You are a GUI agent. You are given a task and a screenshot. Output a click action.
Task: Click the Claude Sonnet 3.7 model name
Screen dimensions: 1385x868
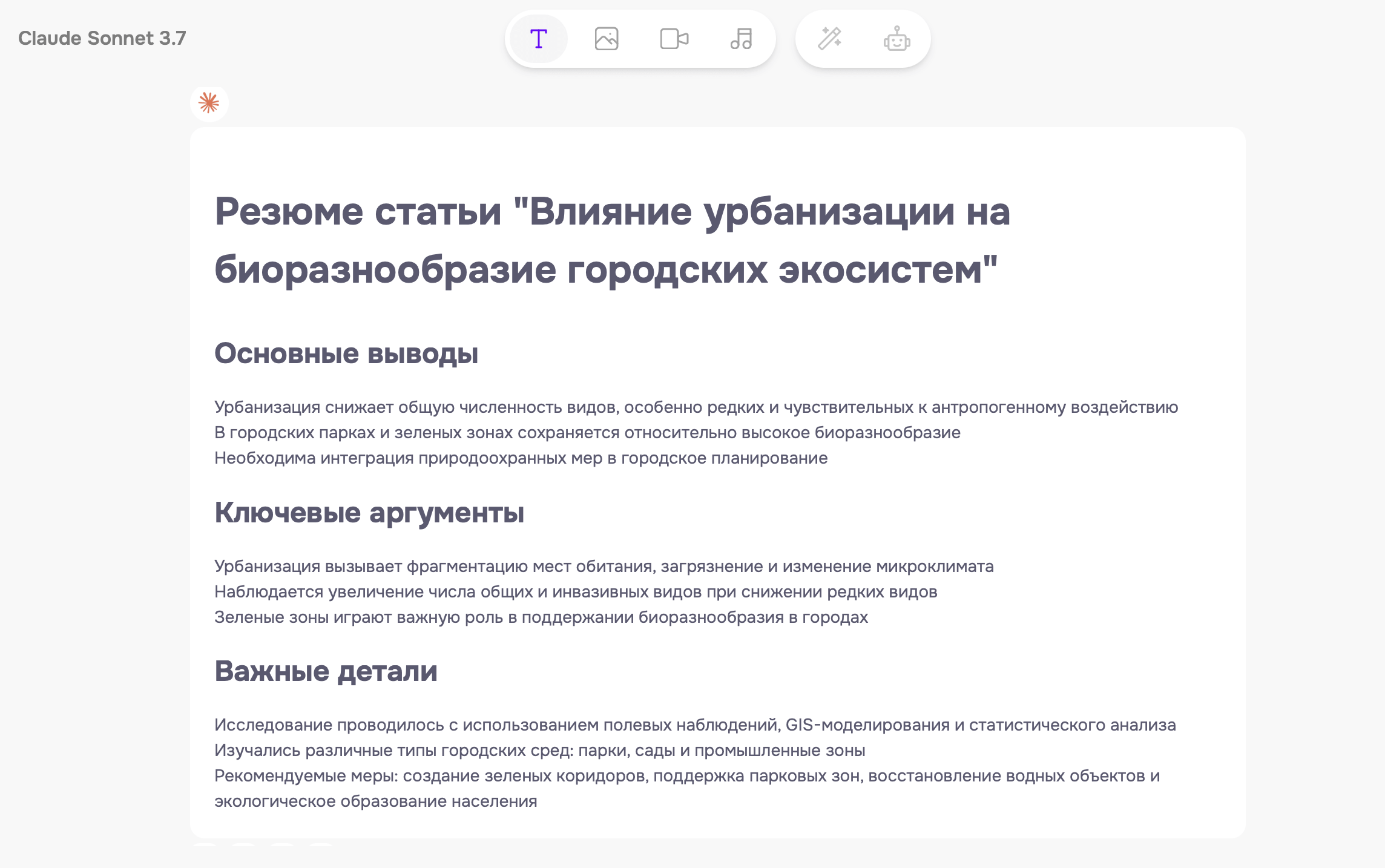[x=102, y=38]
